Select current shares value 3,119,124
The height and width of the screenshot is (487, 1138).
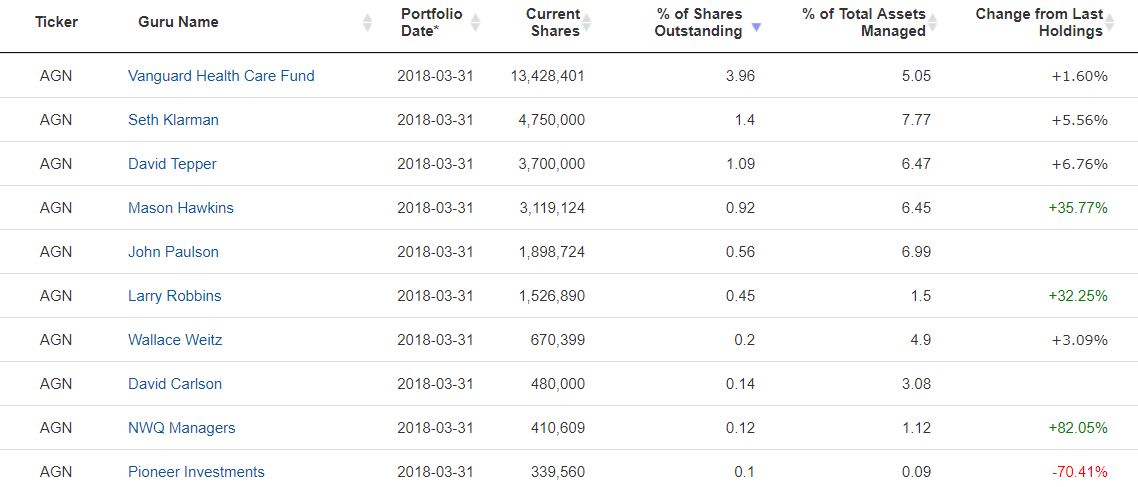click(552, 208)
